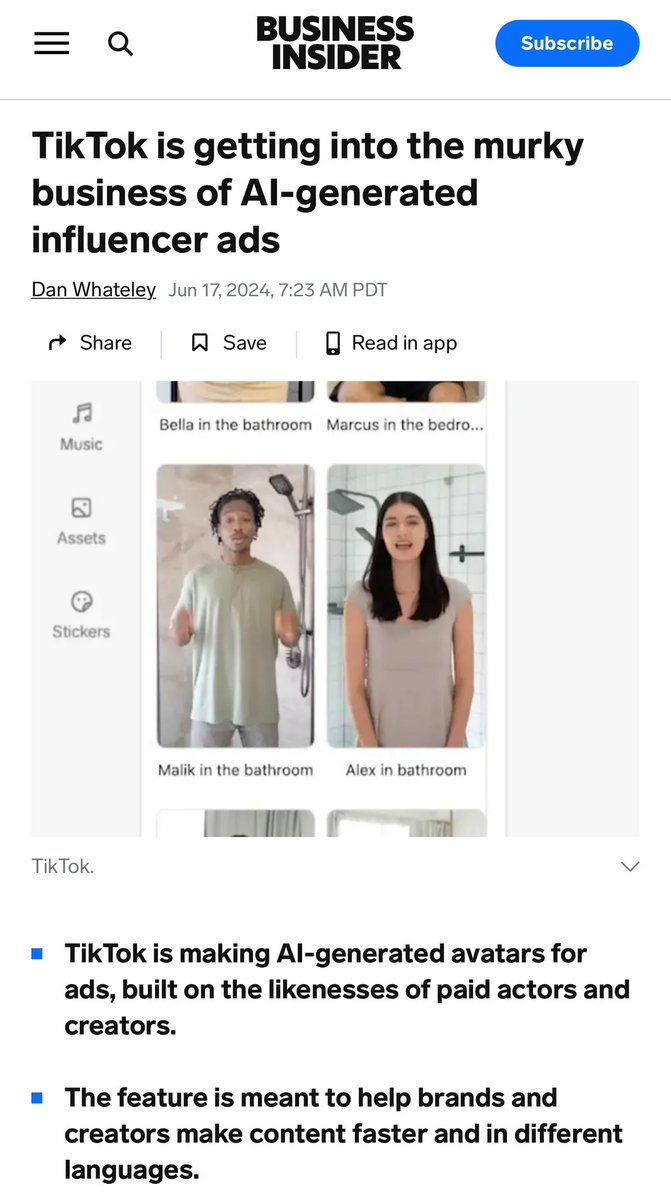
Task: Click the 'TikTok.' image credit text
Action: point(63,866)
